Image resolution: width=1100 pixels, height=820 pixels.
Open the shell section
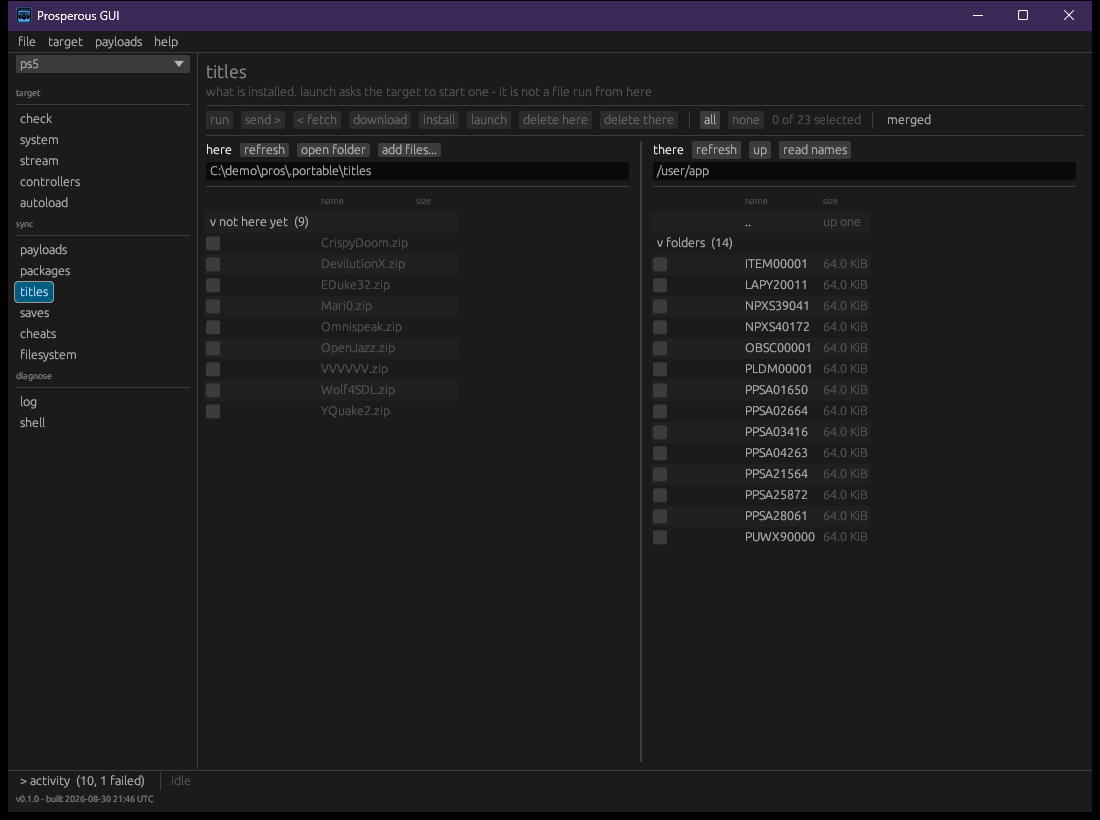(32, 423)
